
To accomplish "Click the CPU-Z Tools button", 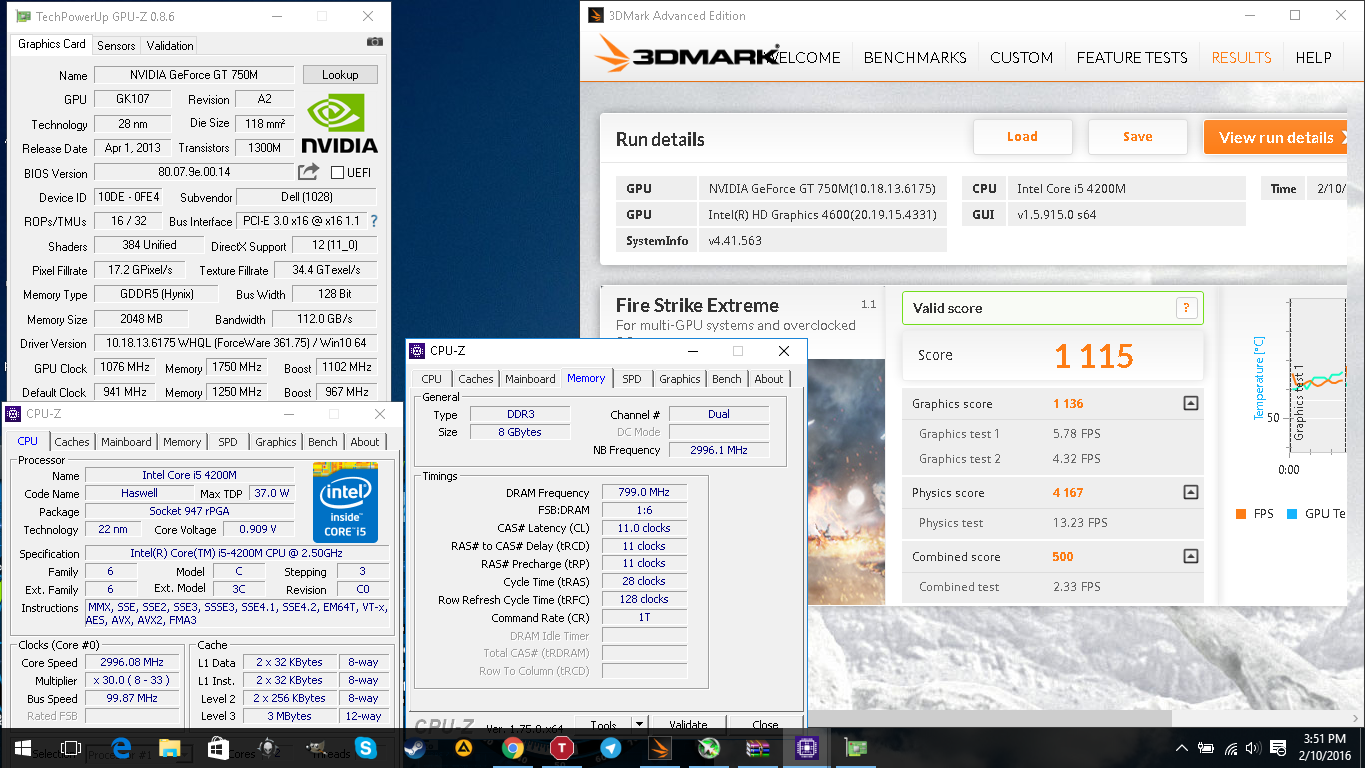I will pos(603,724).
